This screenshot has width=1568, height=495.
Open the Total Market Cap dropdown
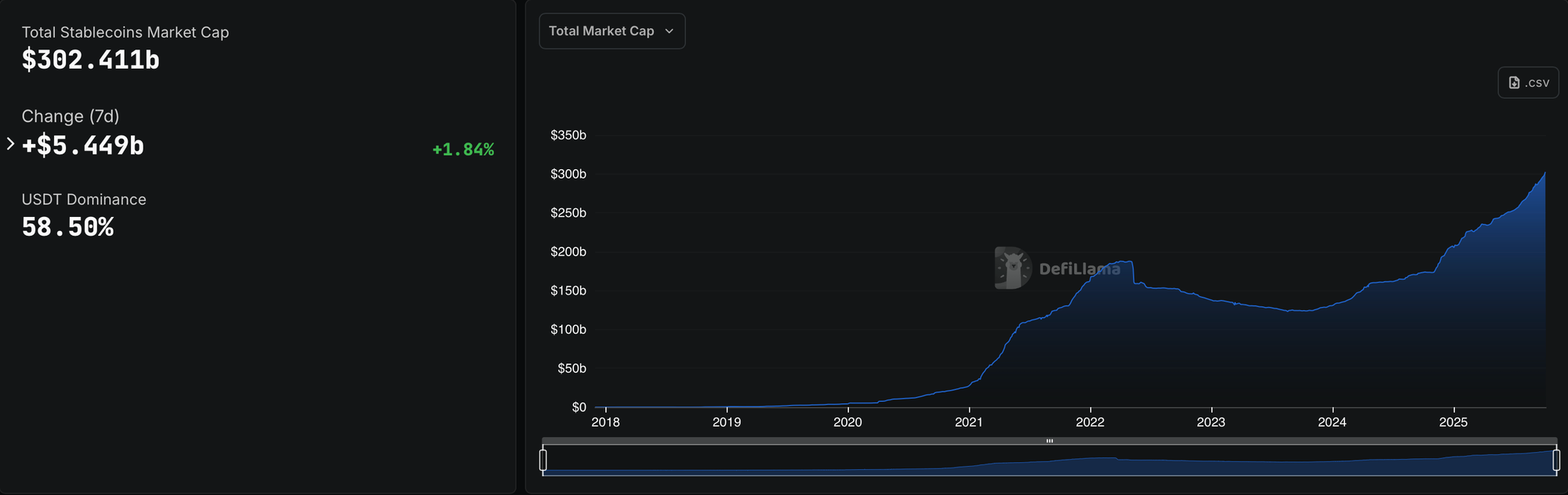click(x=612, y=31)
